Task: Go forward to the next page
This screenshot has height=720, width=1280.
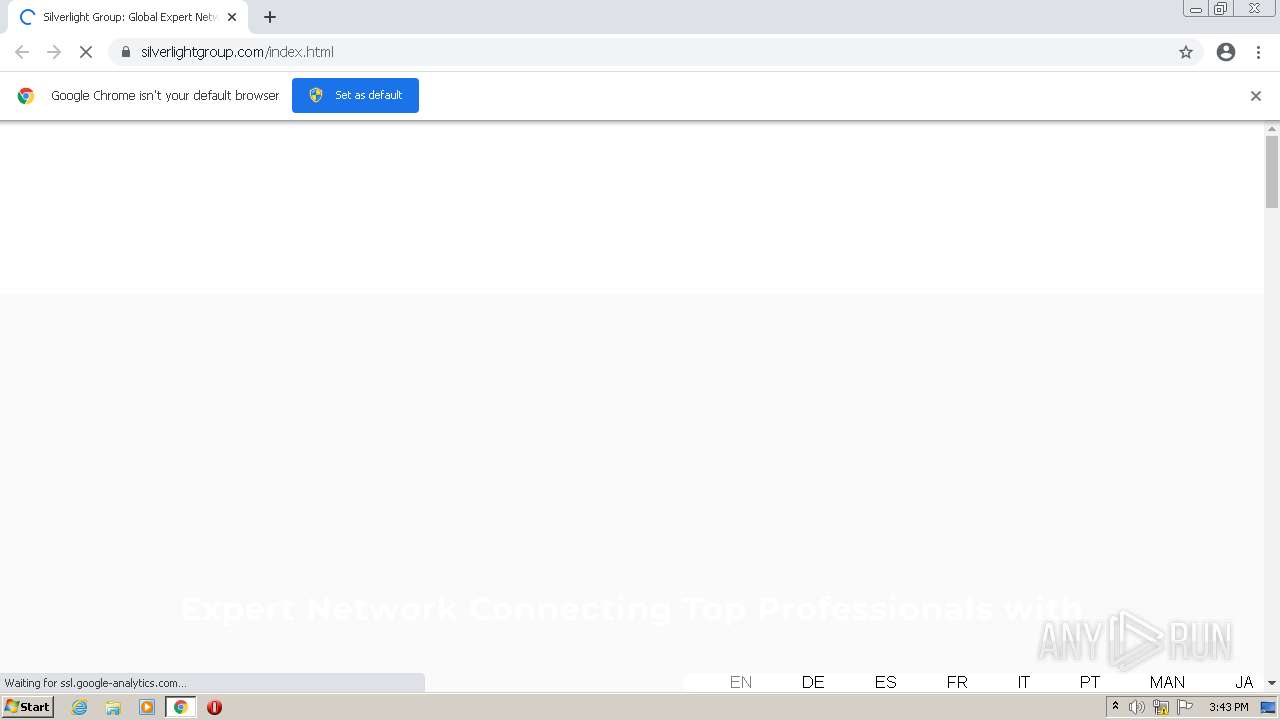Action: [x=54, y=52]
